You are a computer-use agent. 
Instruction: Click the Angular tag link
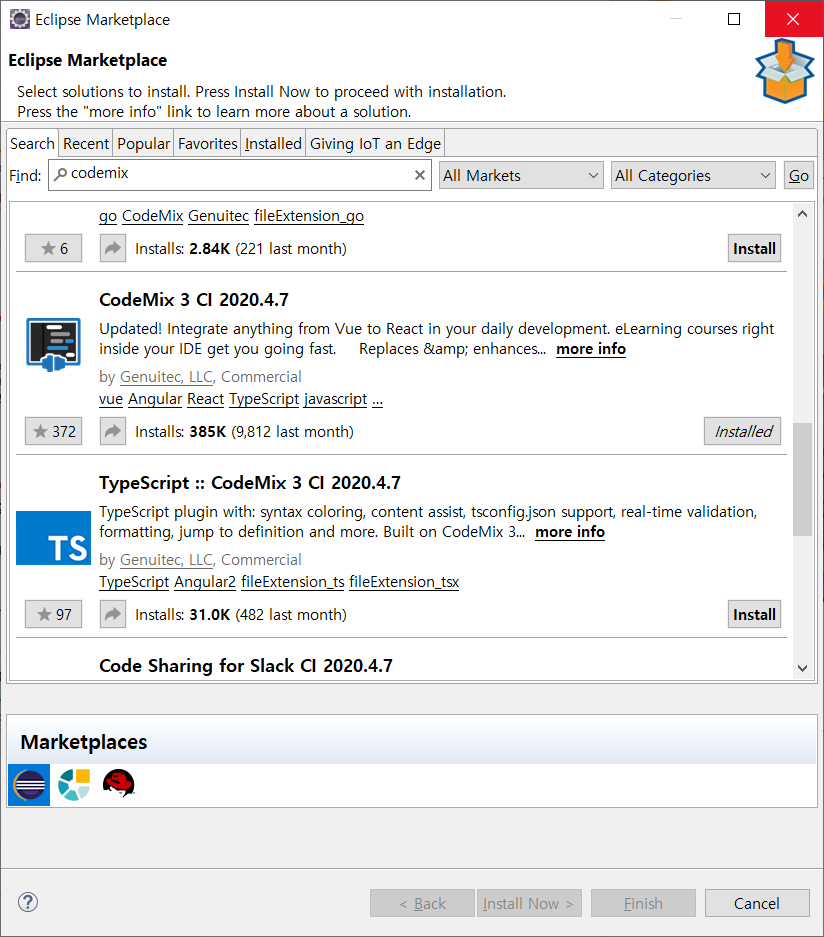(155, 399)
